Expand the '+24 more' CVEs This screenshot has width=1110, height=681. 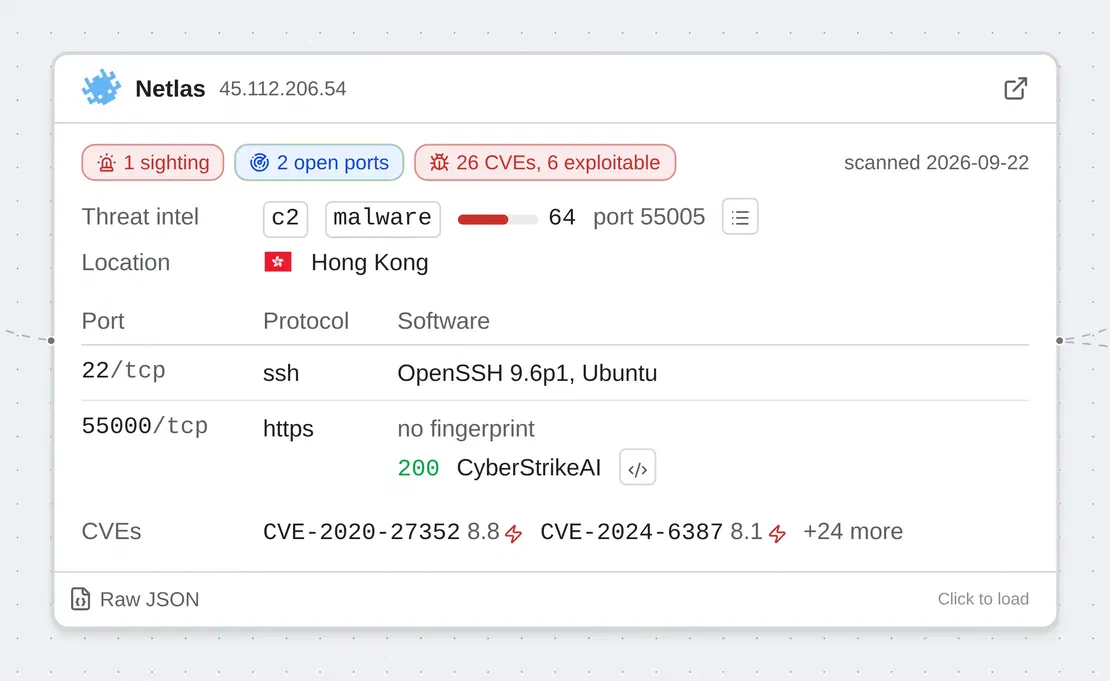tap(853, 532)
